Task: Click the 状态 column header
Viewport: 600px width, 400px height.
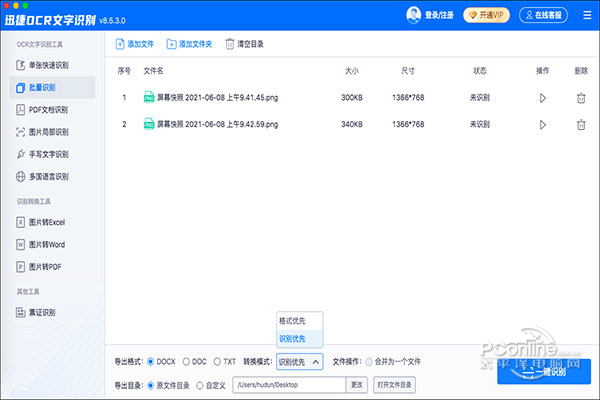Action: (480, 71)
